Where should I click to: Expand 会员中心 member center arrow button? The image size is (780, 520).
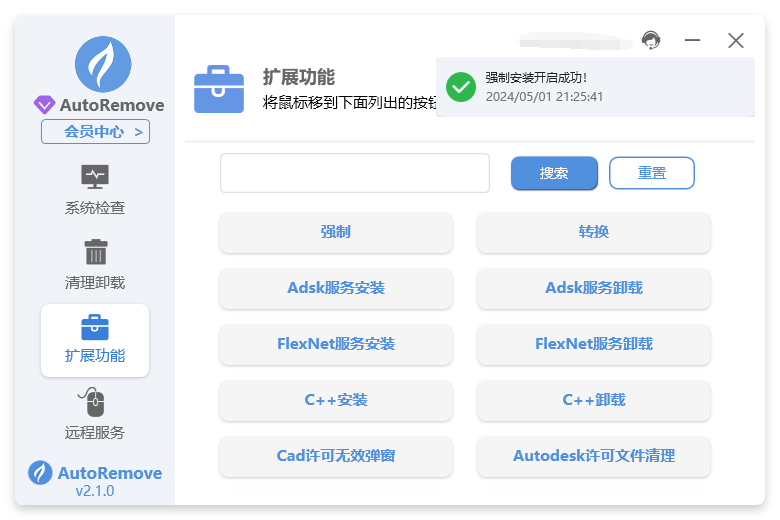tap(95, 132)
